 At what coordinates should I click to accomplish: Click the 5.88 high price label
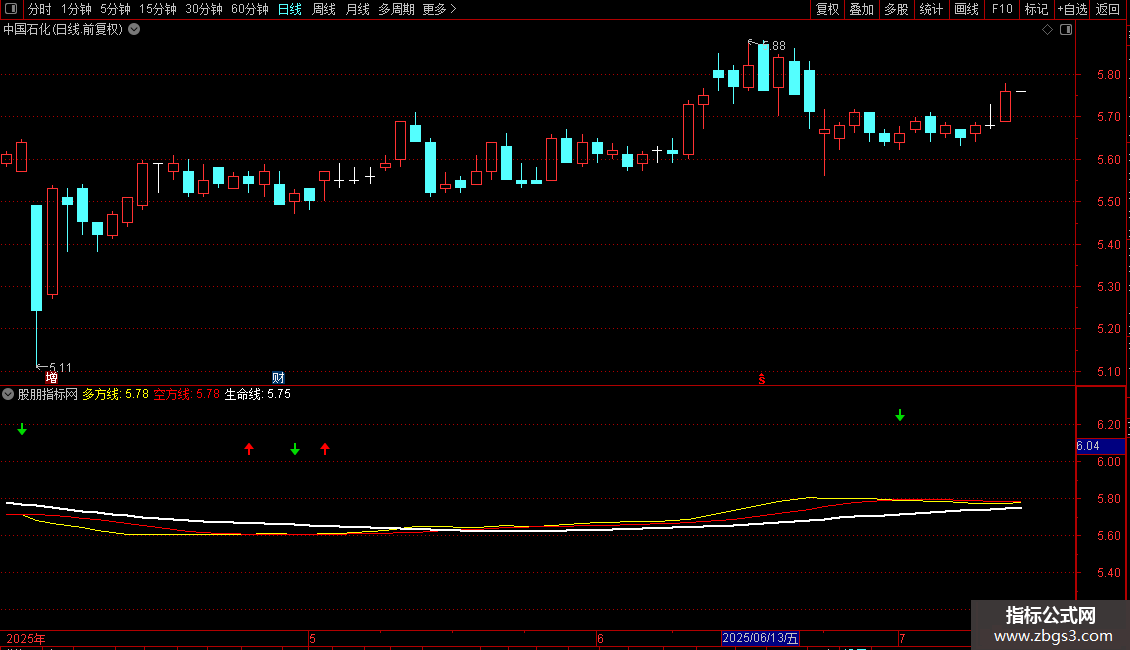774,45
